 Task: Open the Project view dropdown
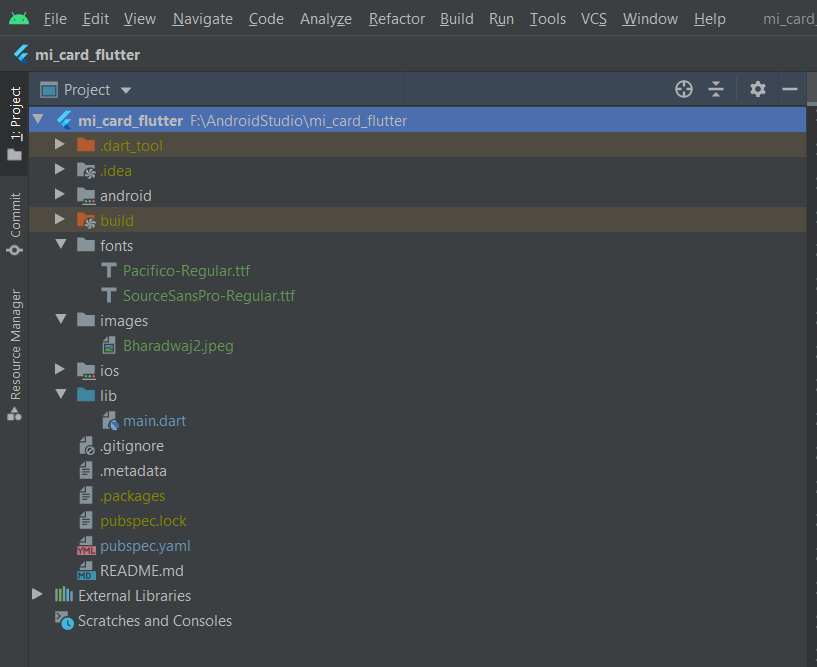point(86,90)
